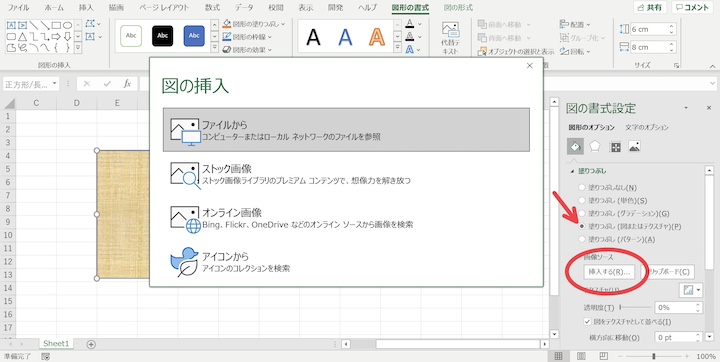This screenshot has height=362, width=720.
Task: Apply the white outlined Abc shape style
Action: [x=131, y=36]
